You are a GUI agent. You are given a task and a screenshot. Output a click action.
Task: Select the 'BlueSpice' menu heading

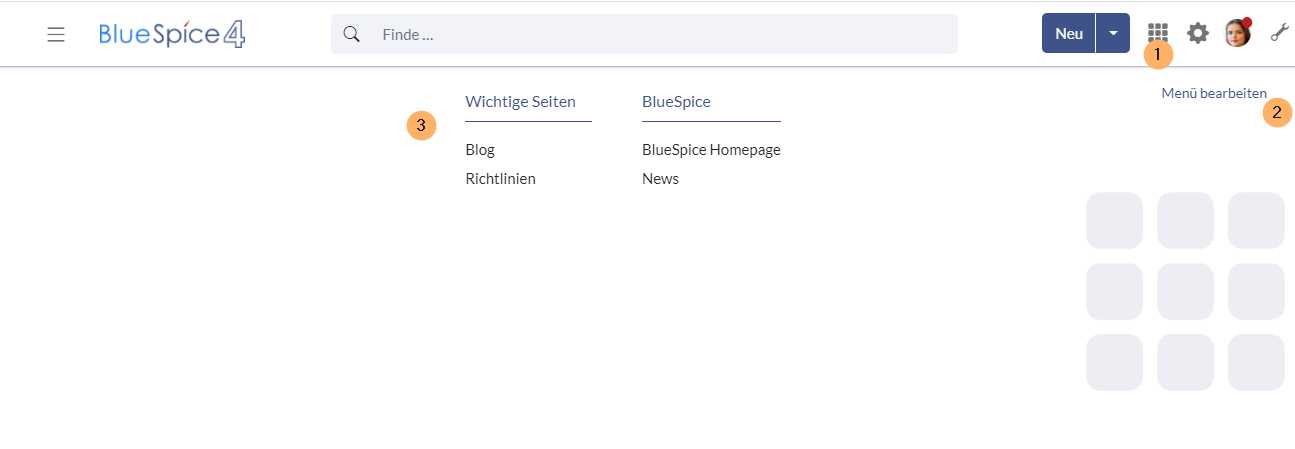pyautogui.click(x=676, y=101)
